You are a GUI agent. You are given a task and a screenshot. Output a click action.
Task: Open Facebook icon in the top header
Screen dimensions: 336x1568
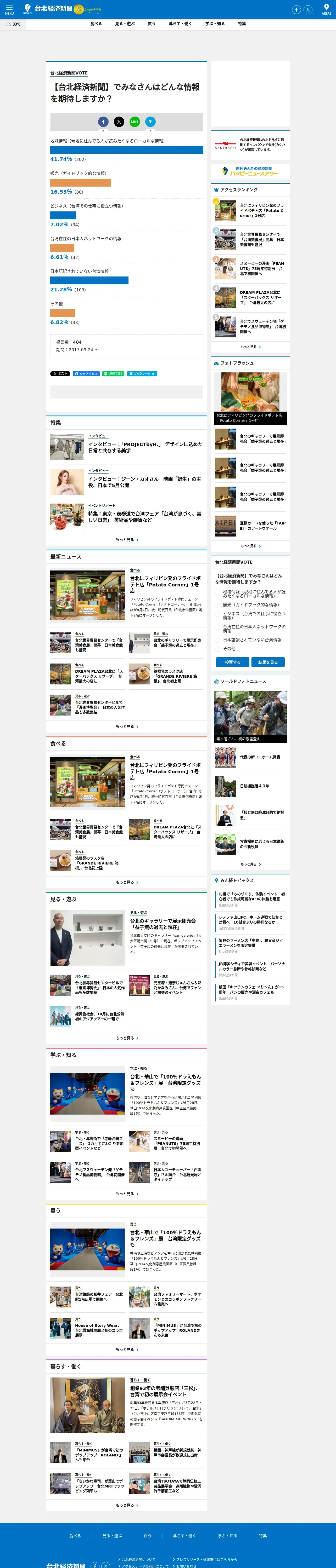tap(296, 9)
